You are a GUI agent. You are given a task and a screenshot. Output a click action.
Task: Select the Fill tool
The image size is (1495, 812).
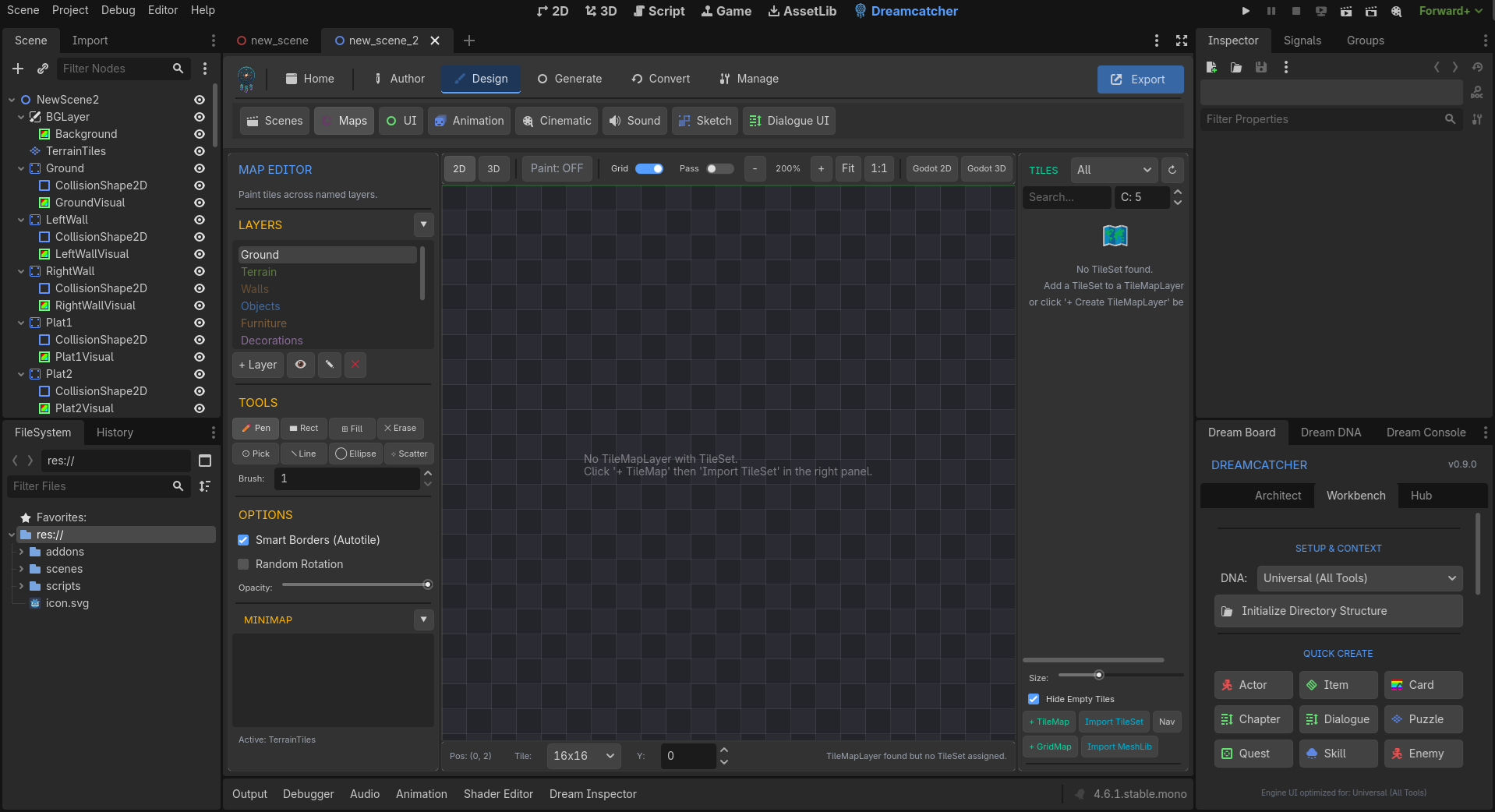click(352, 428)
